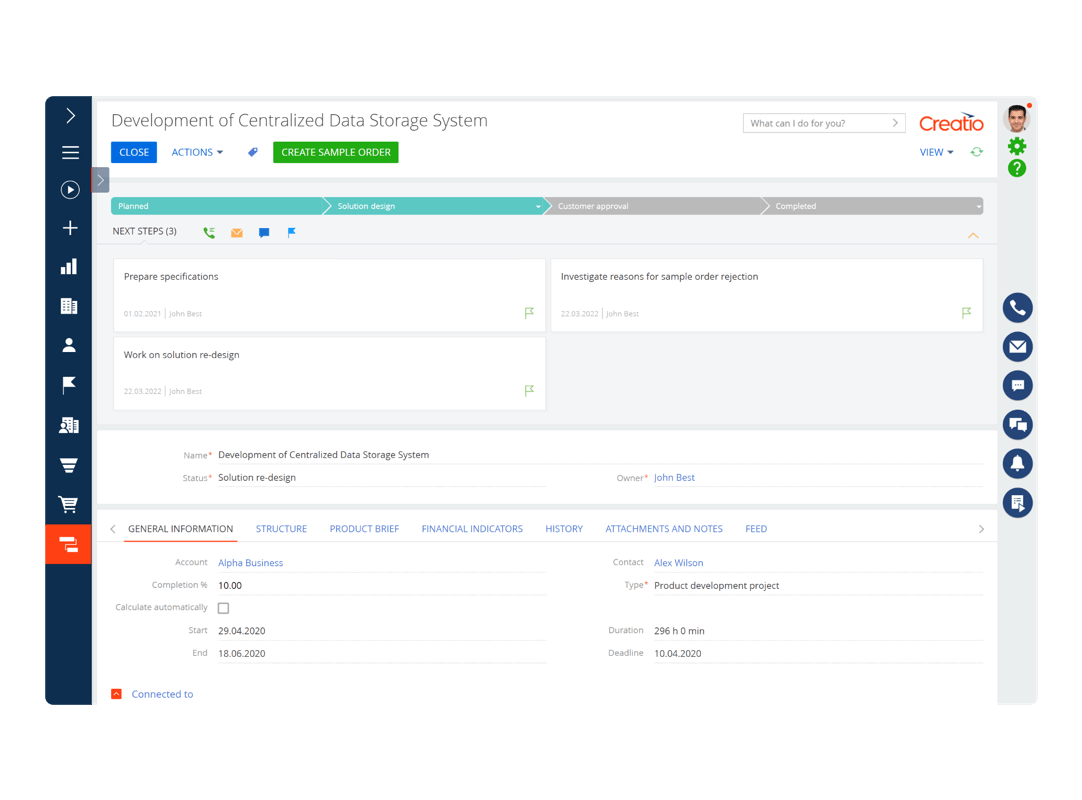Open the Alpha Business account link

click(250, 563)
